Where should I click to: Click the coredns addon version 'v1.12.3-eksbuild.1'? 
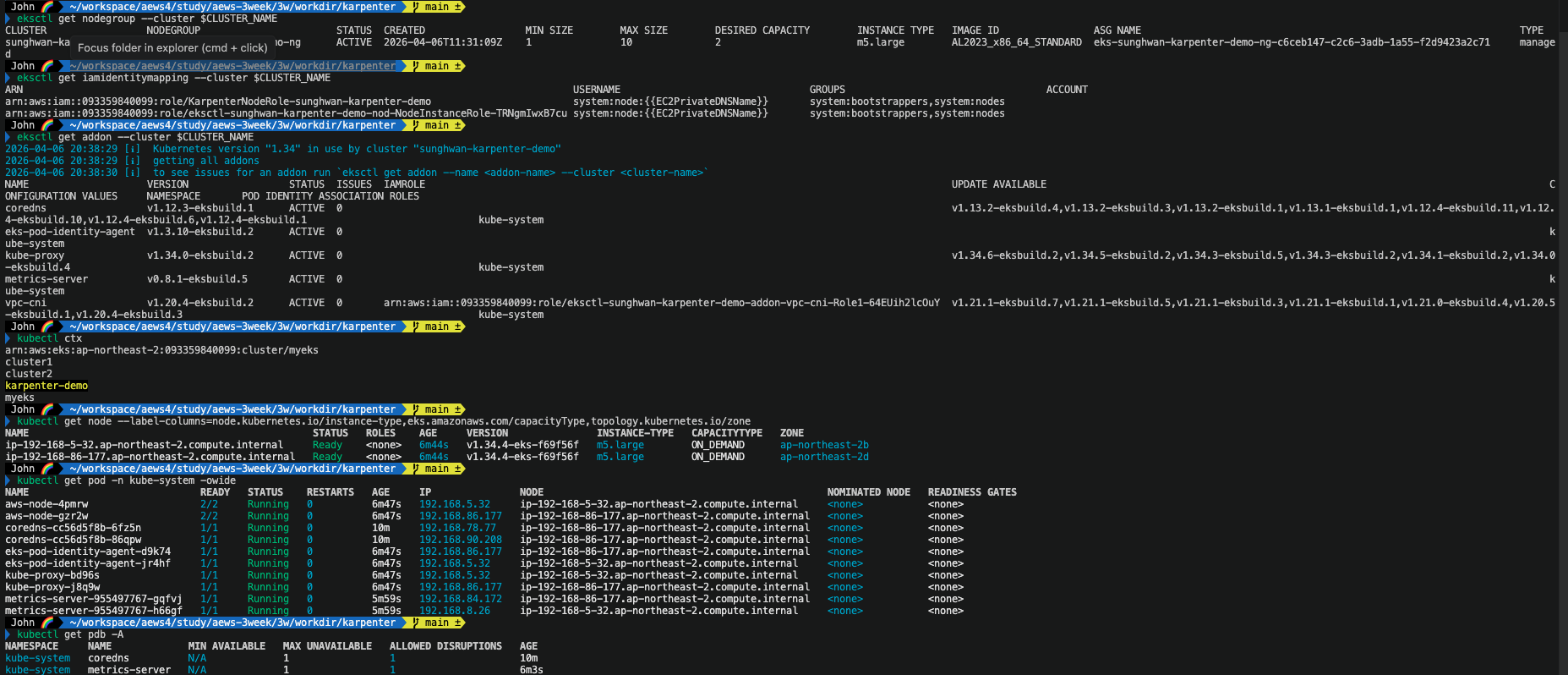point(200,208)
